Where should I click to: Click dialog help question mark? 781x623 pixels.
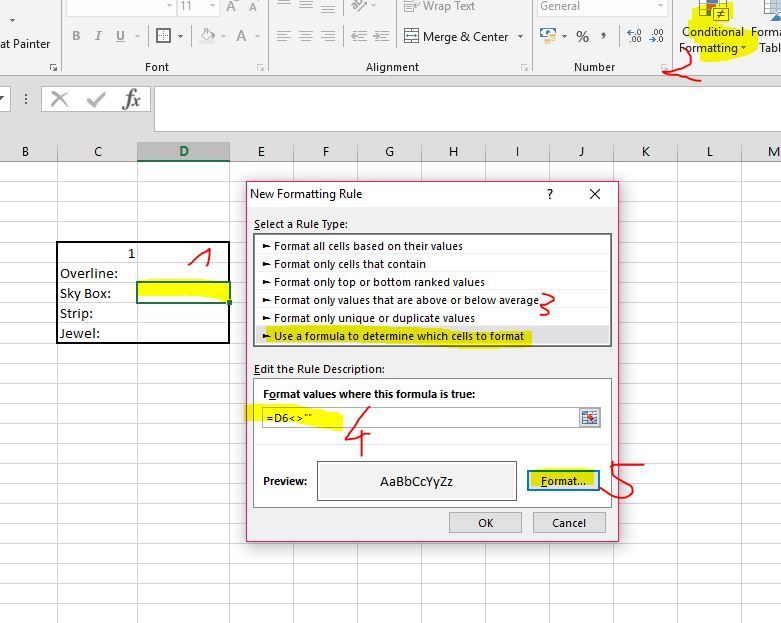click(550, 194)
